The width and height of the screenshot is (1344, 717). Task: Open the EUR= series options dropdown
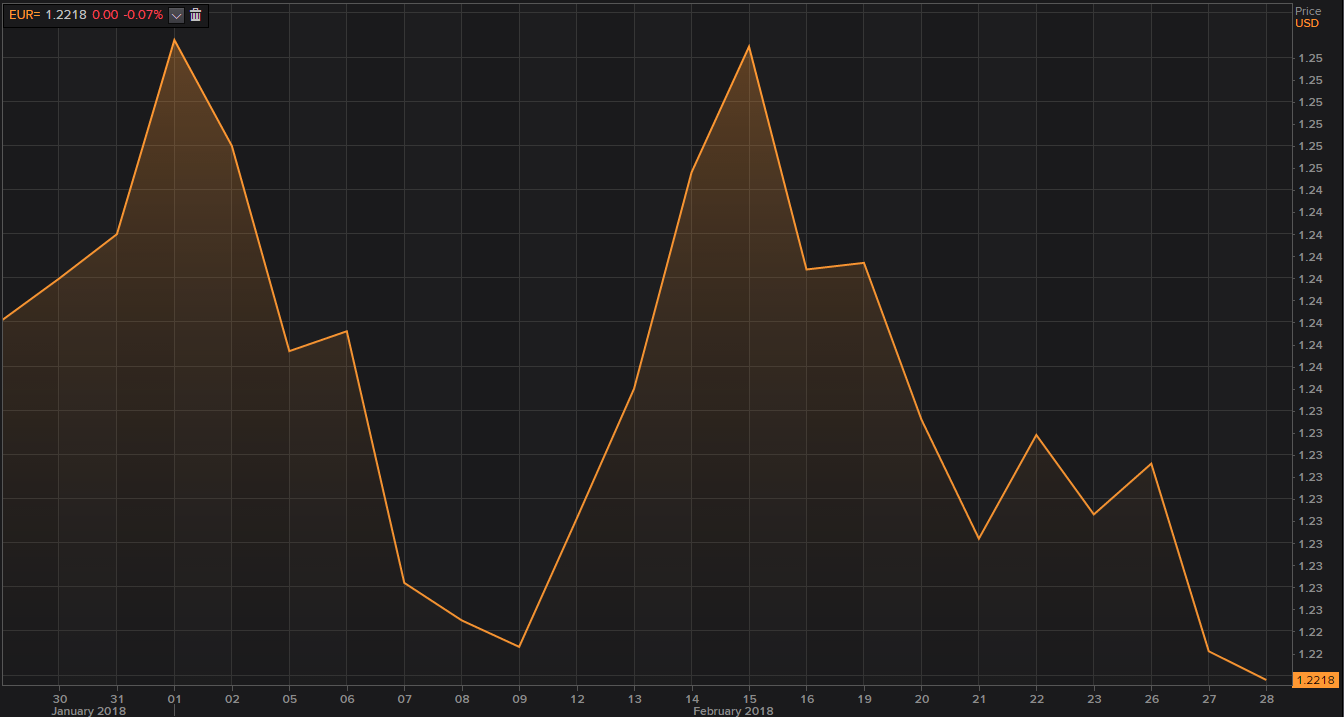[177, 15]
